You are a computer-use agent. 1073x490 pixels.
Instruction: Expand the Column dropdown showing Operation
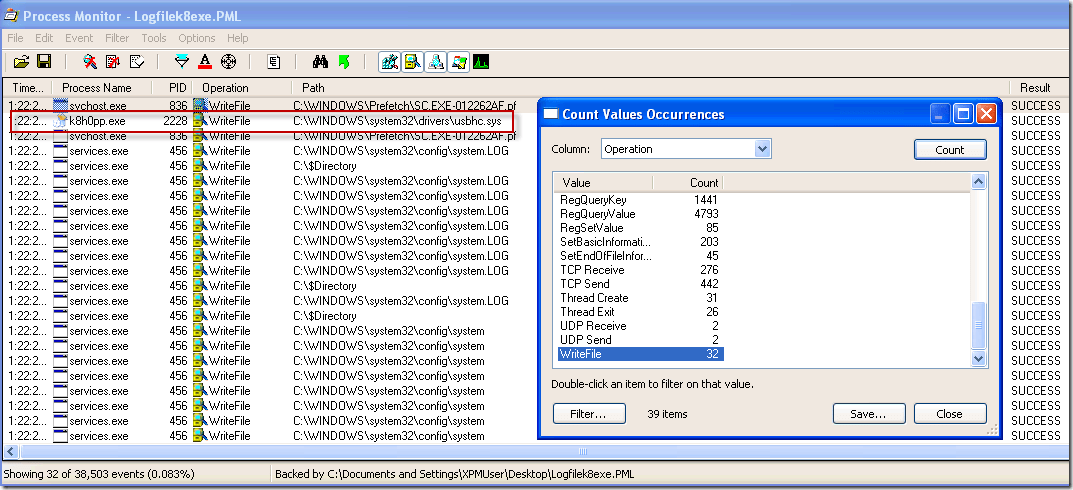click(762, 149)
